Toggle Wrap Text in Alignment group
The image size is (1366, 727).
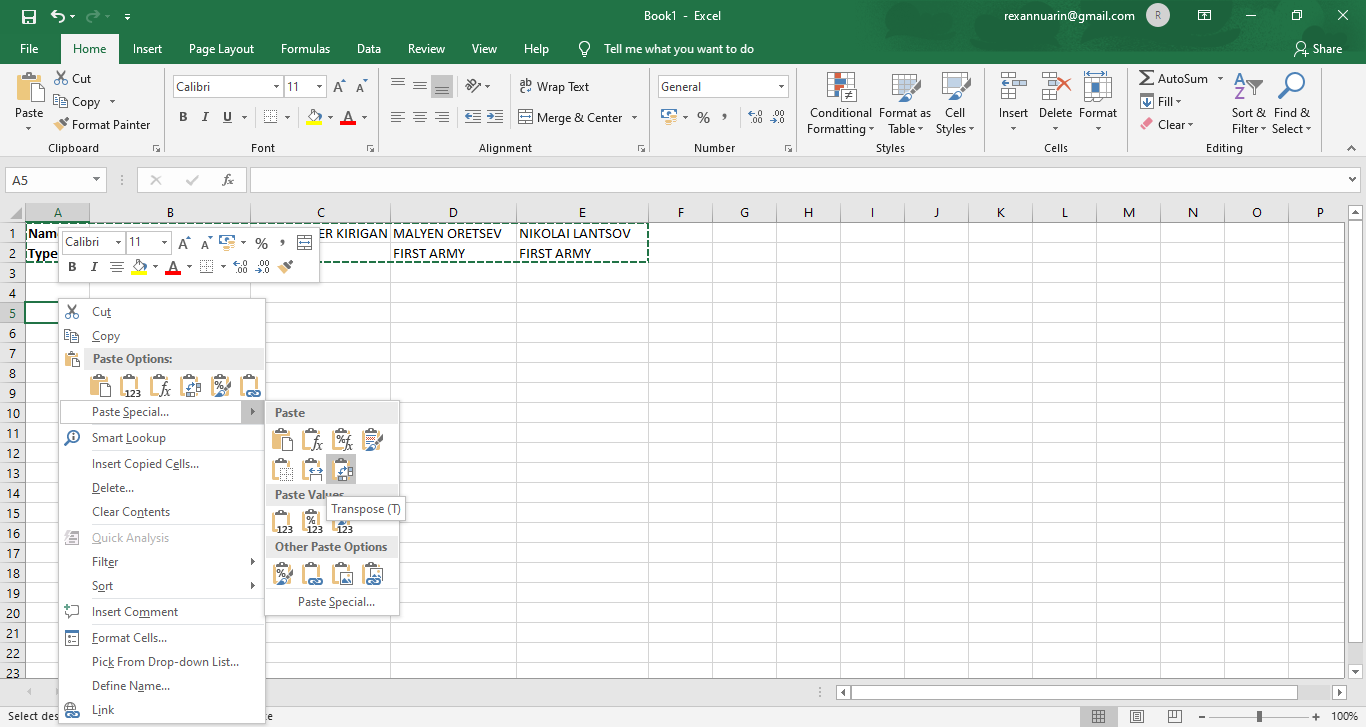point(554,87)
